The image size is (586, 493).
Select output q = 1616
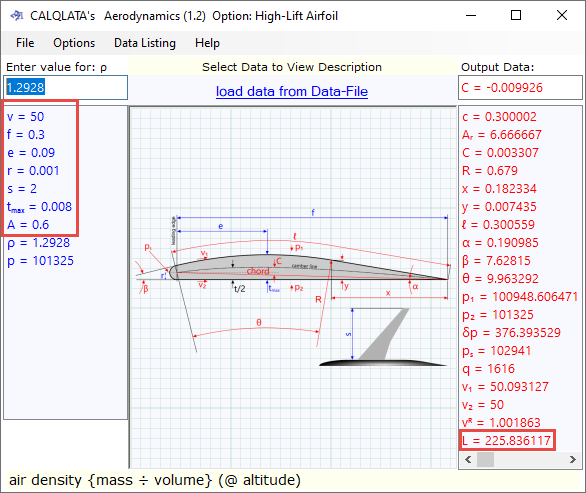tap(488, 369)
